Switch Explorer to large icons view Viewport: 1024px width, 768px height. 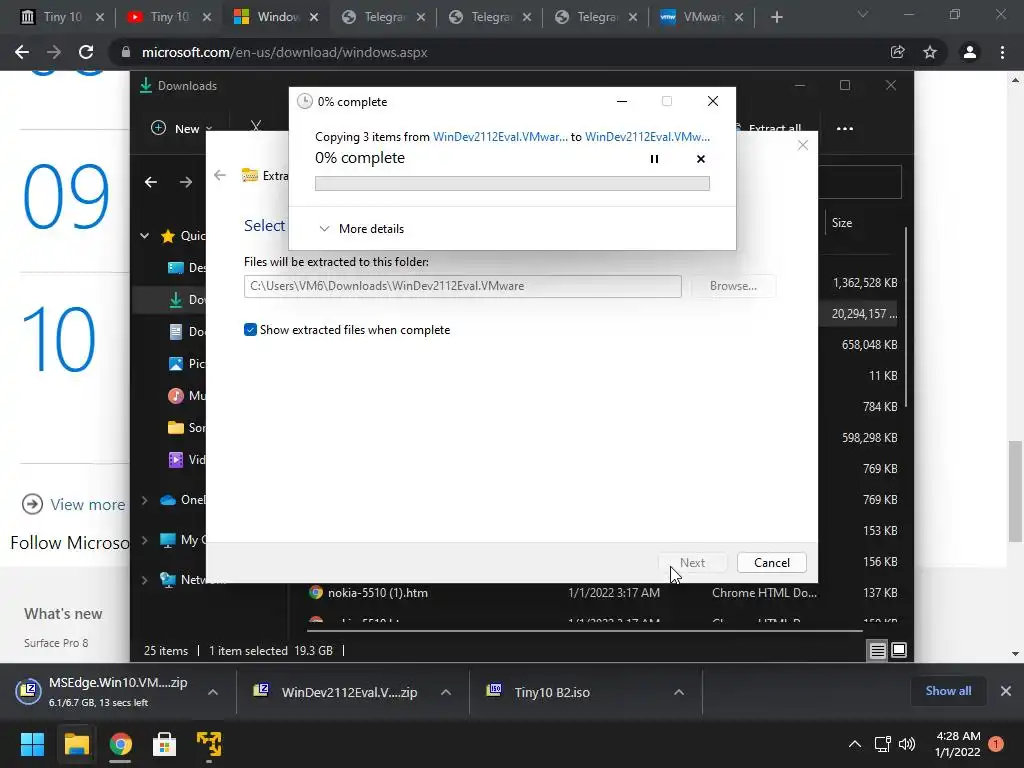pyautogui.click(x=899, y=650)
